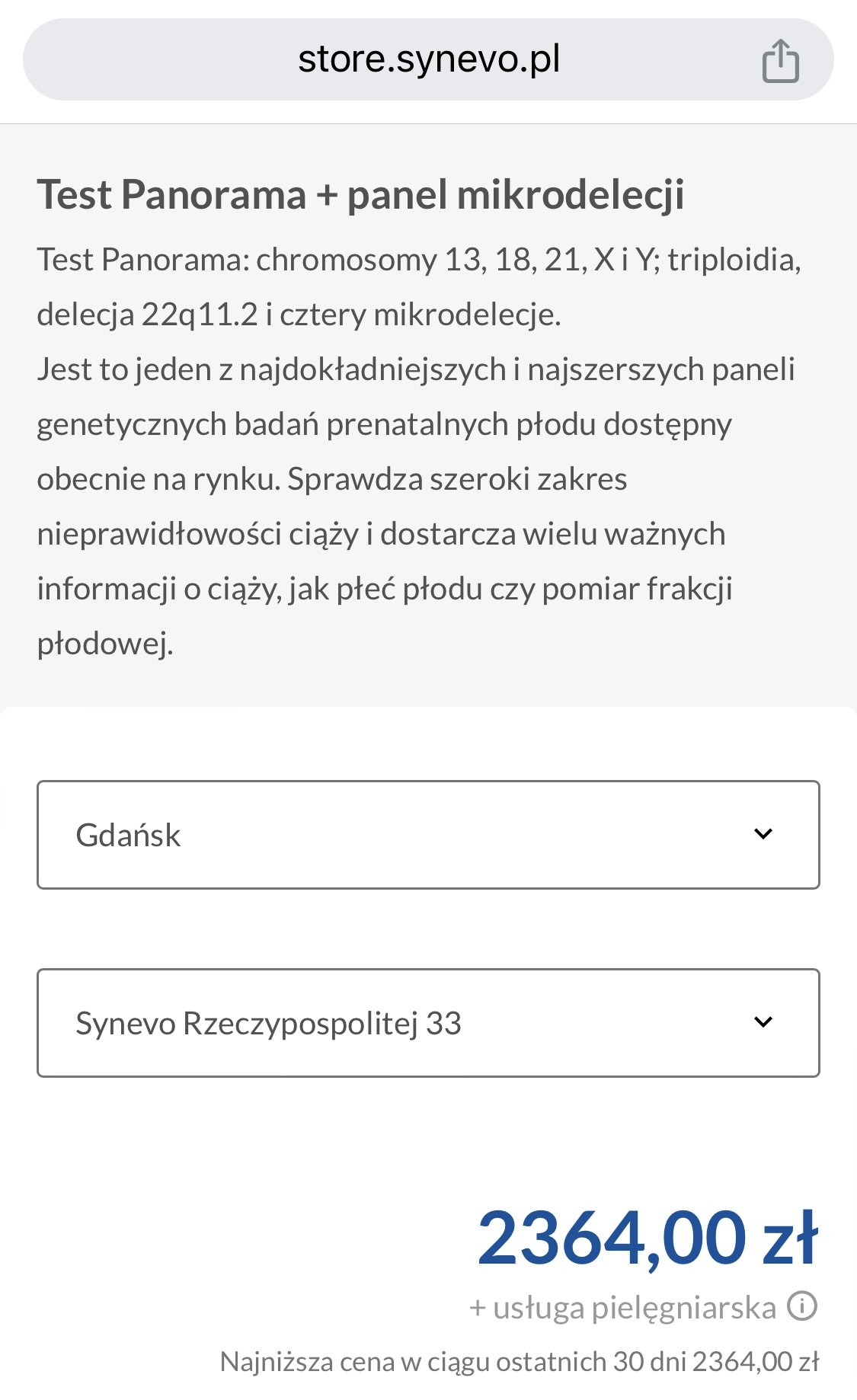Click the line beginning nieprawidłowości ciąży
This screenshot has width=857, height=1400.
pyautogui.click(x=381, y=534)
